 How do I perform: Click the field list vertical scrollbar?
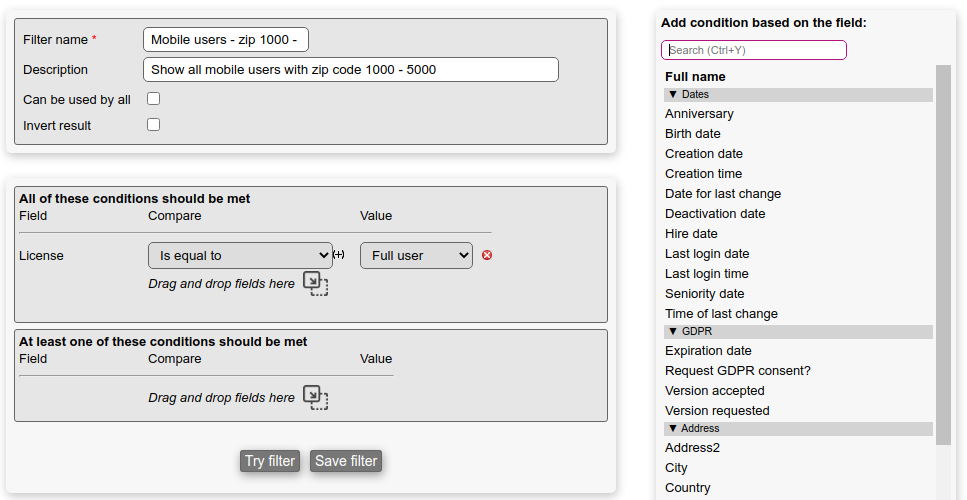(943, 250)
